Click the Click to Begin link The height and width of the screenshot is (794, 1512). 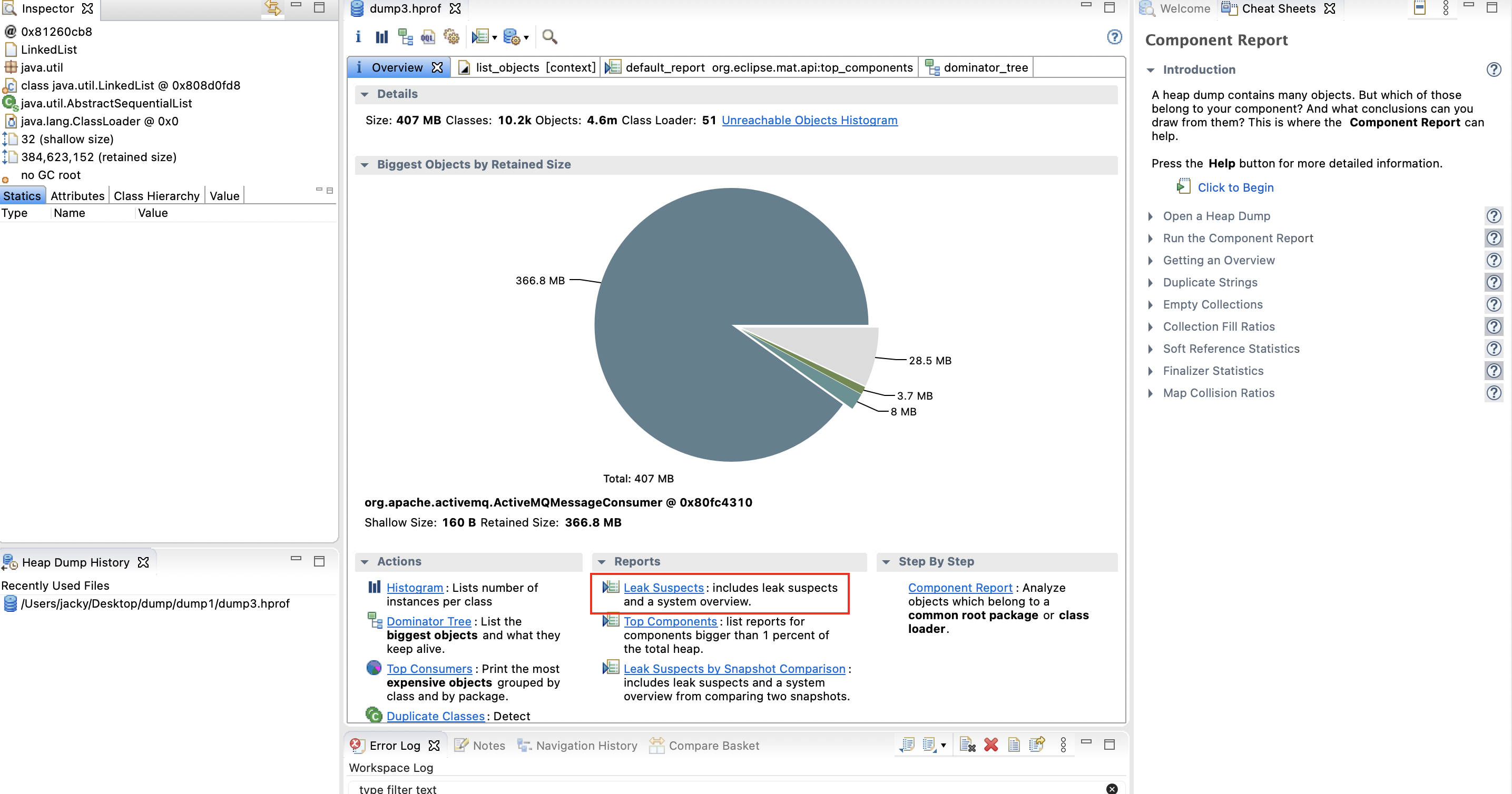point(1235,187)
